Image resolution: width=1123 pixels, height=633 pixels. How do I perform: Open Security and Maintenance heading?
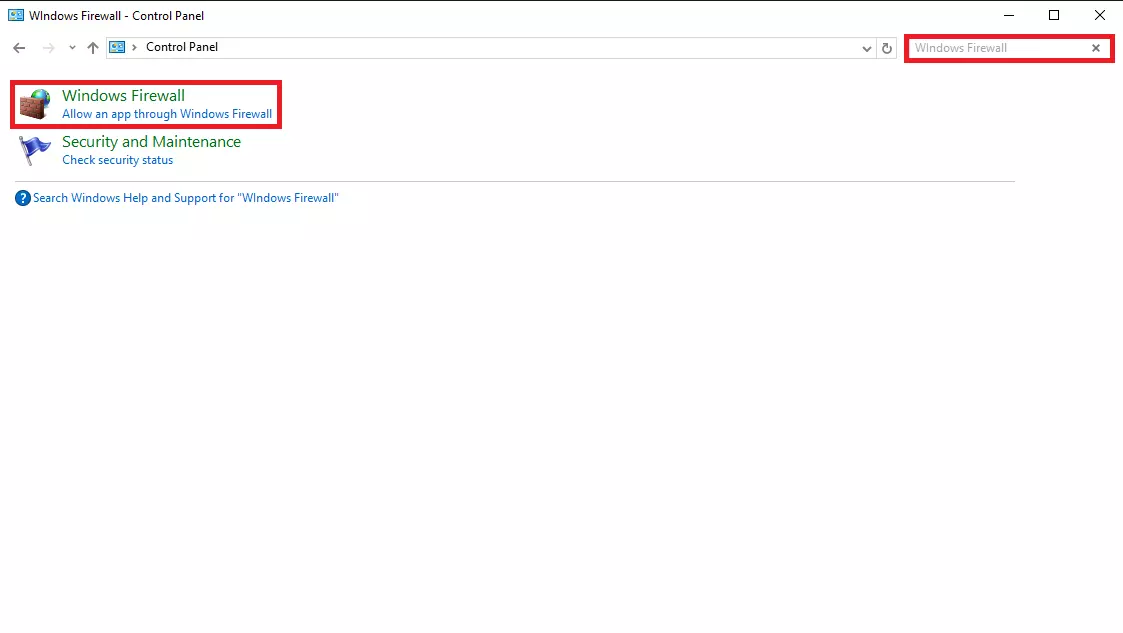[151, 142]
